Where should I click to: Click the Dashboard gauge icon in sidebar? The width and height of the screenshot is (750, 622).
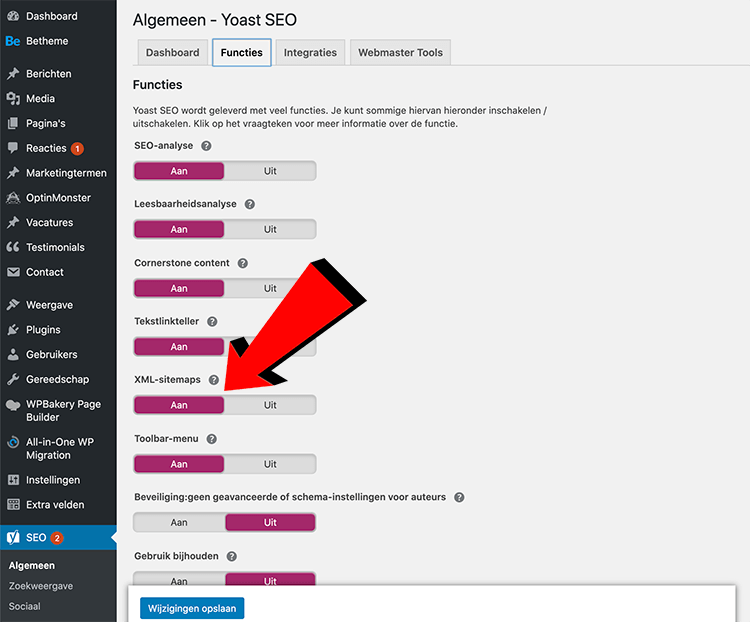click(13, 16)
